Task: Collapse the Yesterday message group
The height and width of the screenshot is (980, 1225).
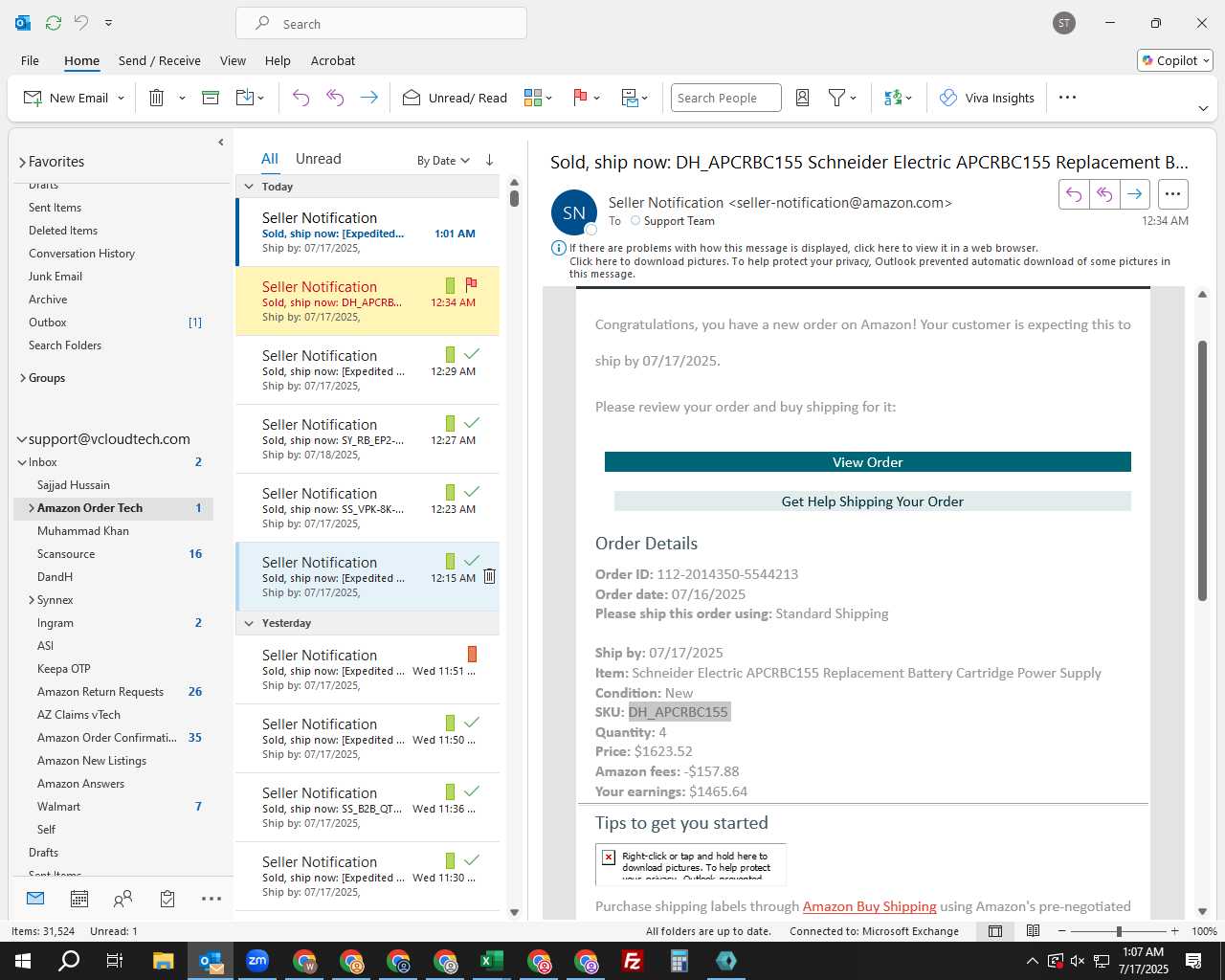Action: click(249, 623)
